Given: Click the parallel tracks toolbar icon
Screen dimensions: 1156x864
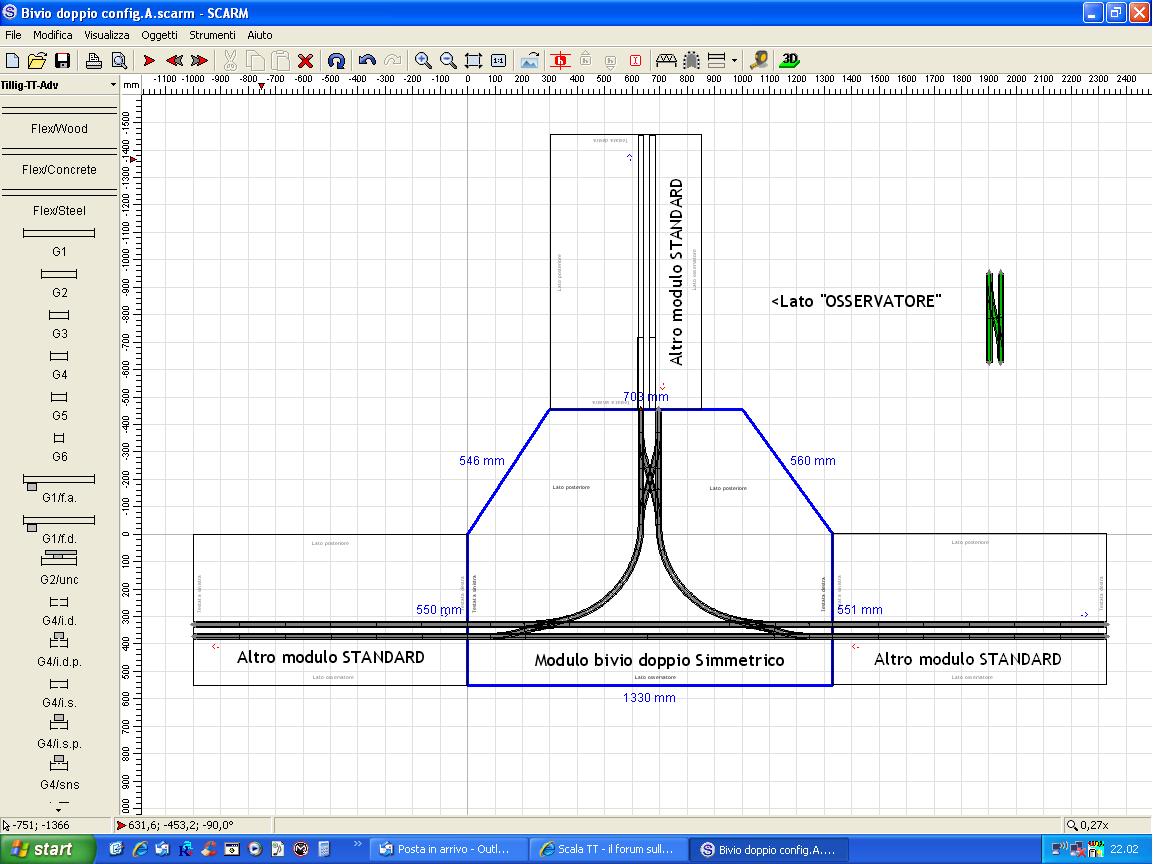Looking at the screenshot, I should (x=717, y=60).
